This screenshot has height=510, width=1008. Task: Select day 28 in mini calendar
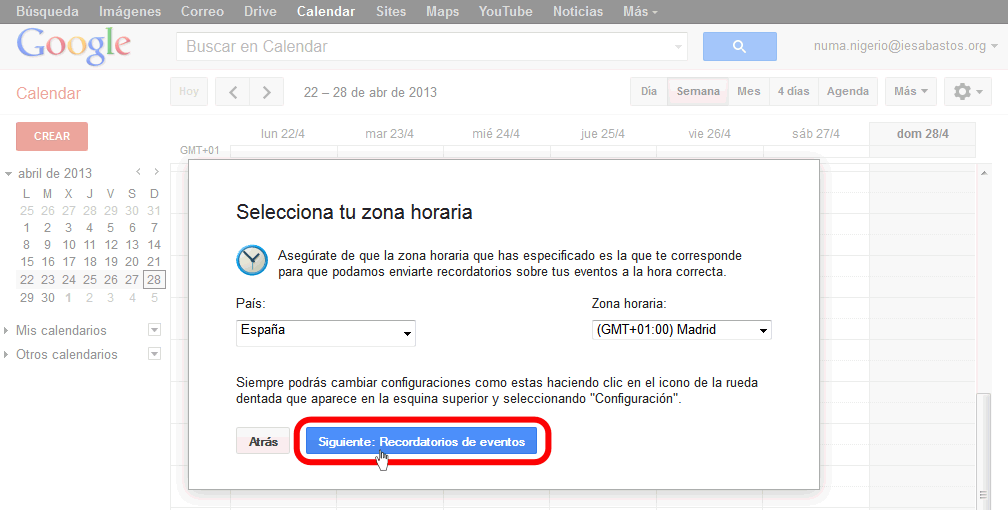pos(154,280)
